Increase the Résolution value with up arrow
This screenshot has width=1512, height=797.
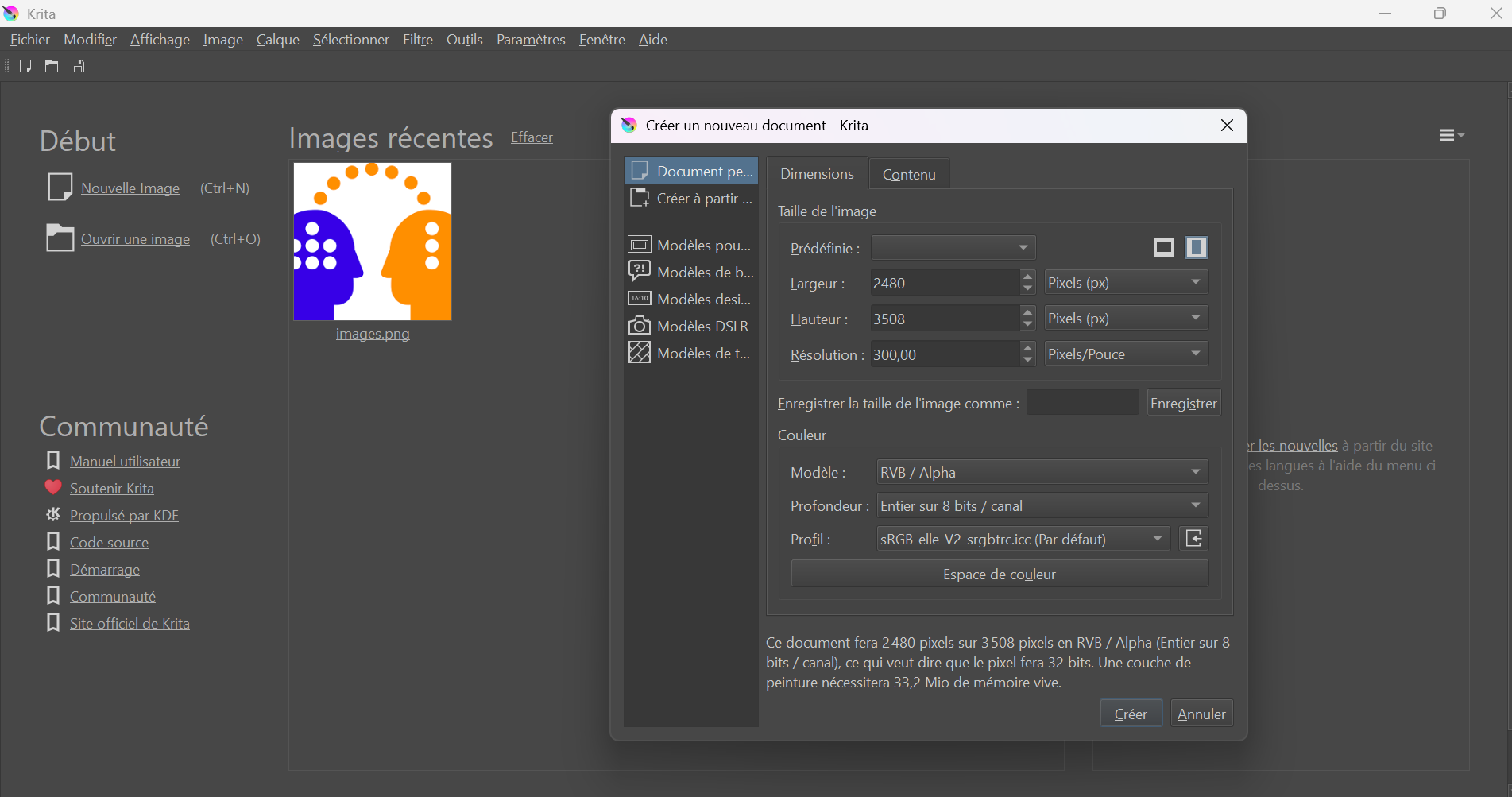point(1028,347)
